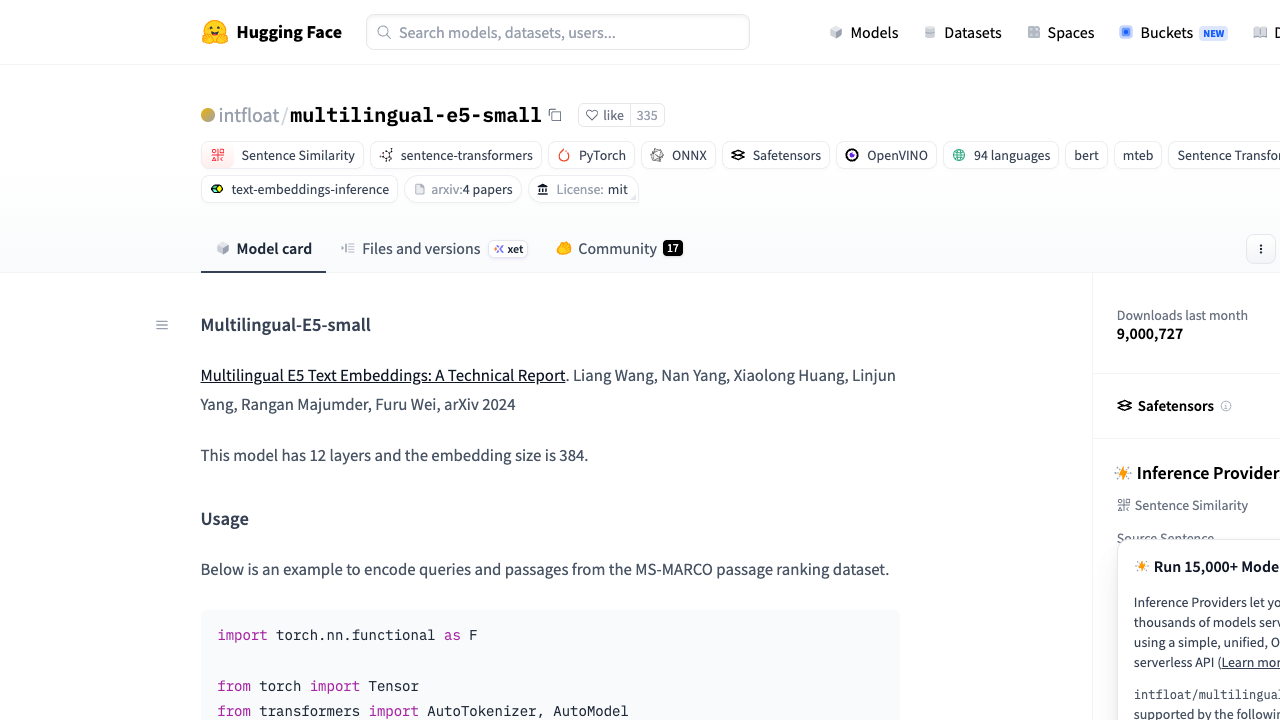Open Models in top navigation
This screenshot has height=720, width=1280.
(x=864, y=32)
